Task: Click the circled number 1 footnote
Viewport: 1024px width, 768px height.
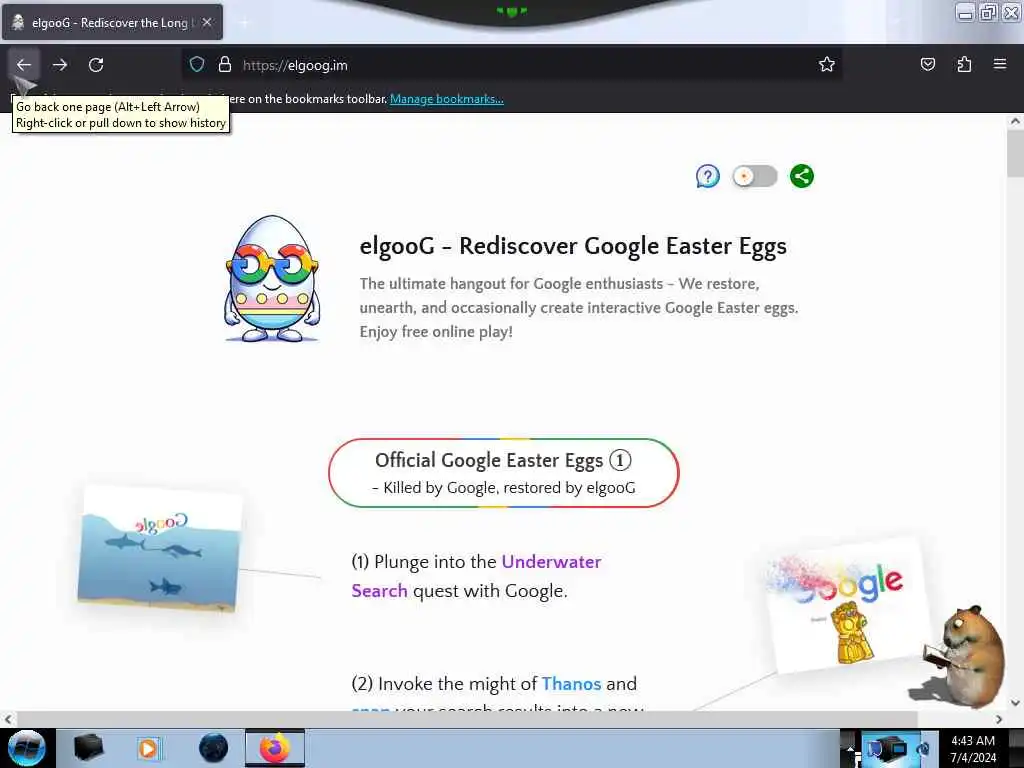Action: point(620,460)
